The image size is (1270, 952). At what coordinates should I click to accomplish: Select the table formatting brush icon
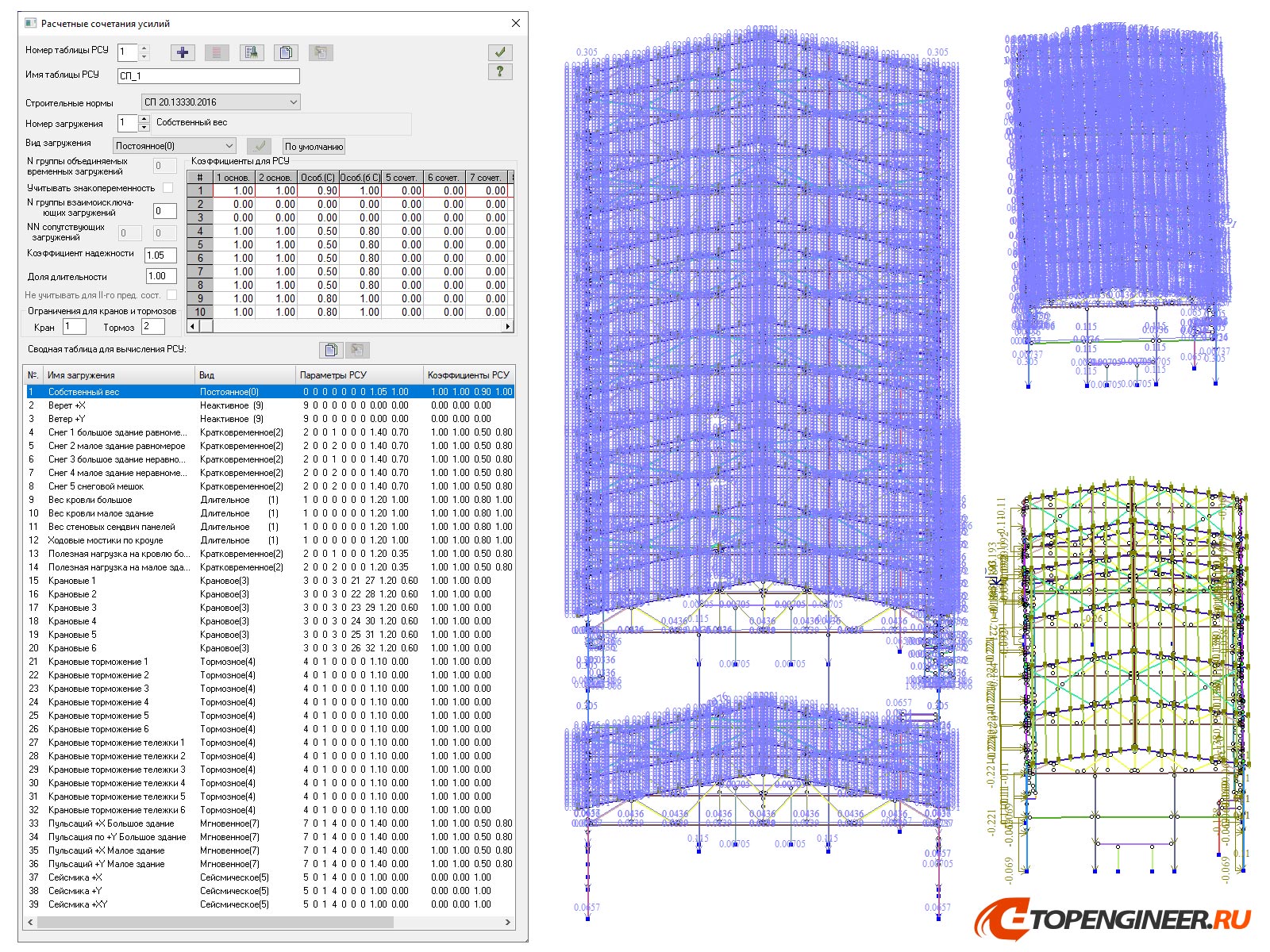(x=252, y=52)
